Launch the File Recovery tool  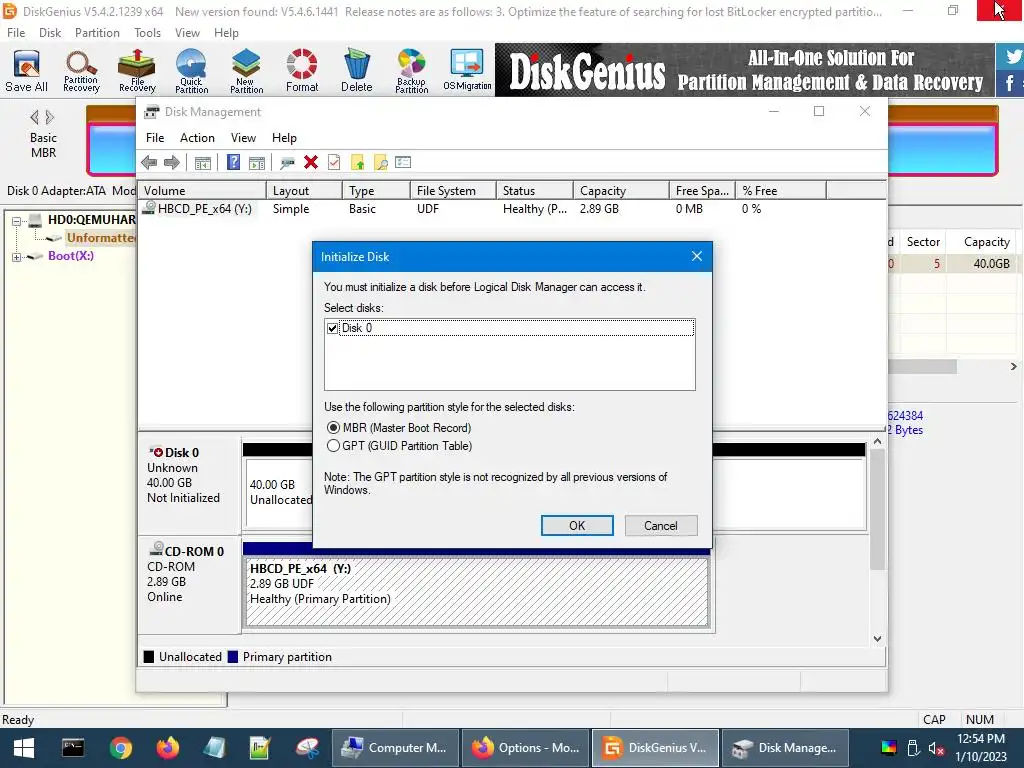pyautogui.click(x=137, y=71)
